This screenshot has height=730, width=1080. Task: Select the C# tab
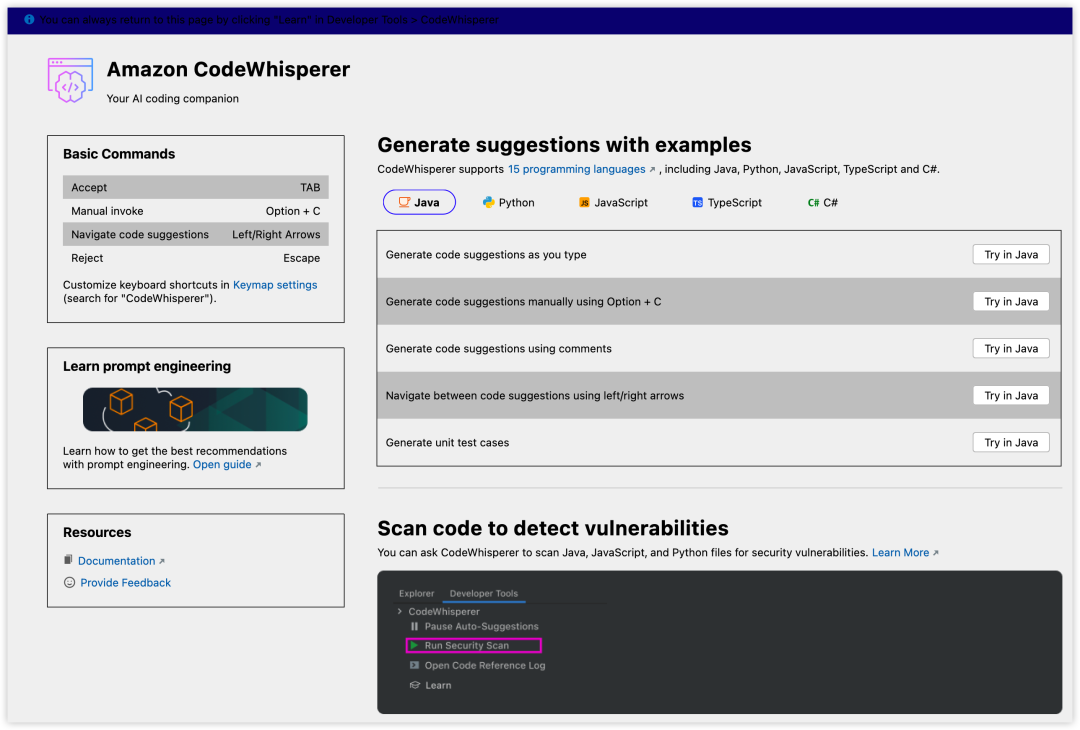point(822,202)
